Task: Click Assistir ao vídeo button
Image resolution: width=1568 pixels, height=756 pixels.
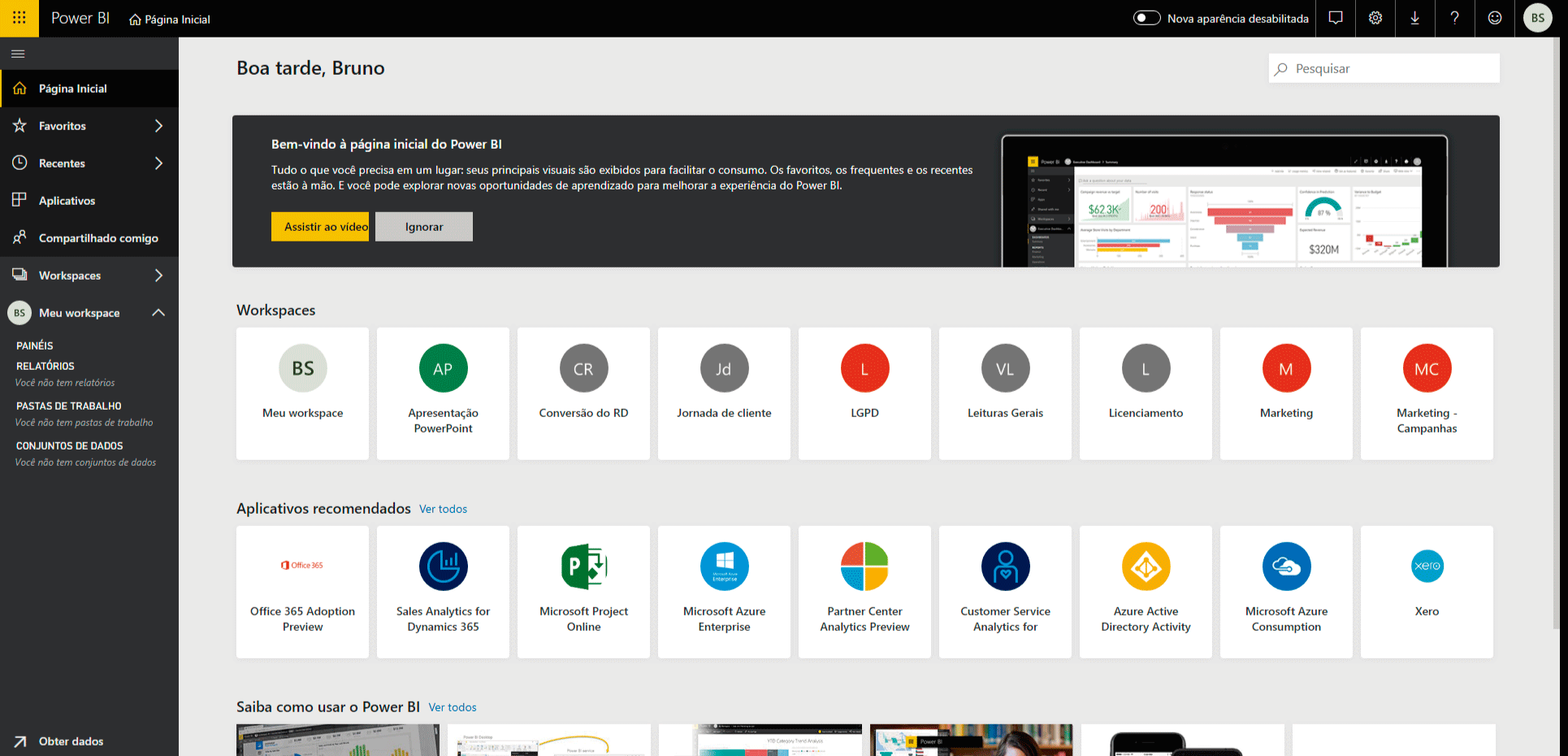Action: pos(320,227)
